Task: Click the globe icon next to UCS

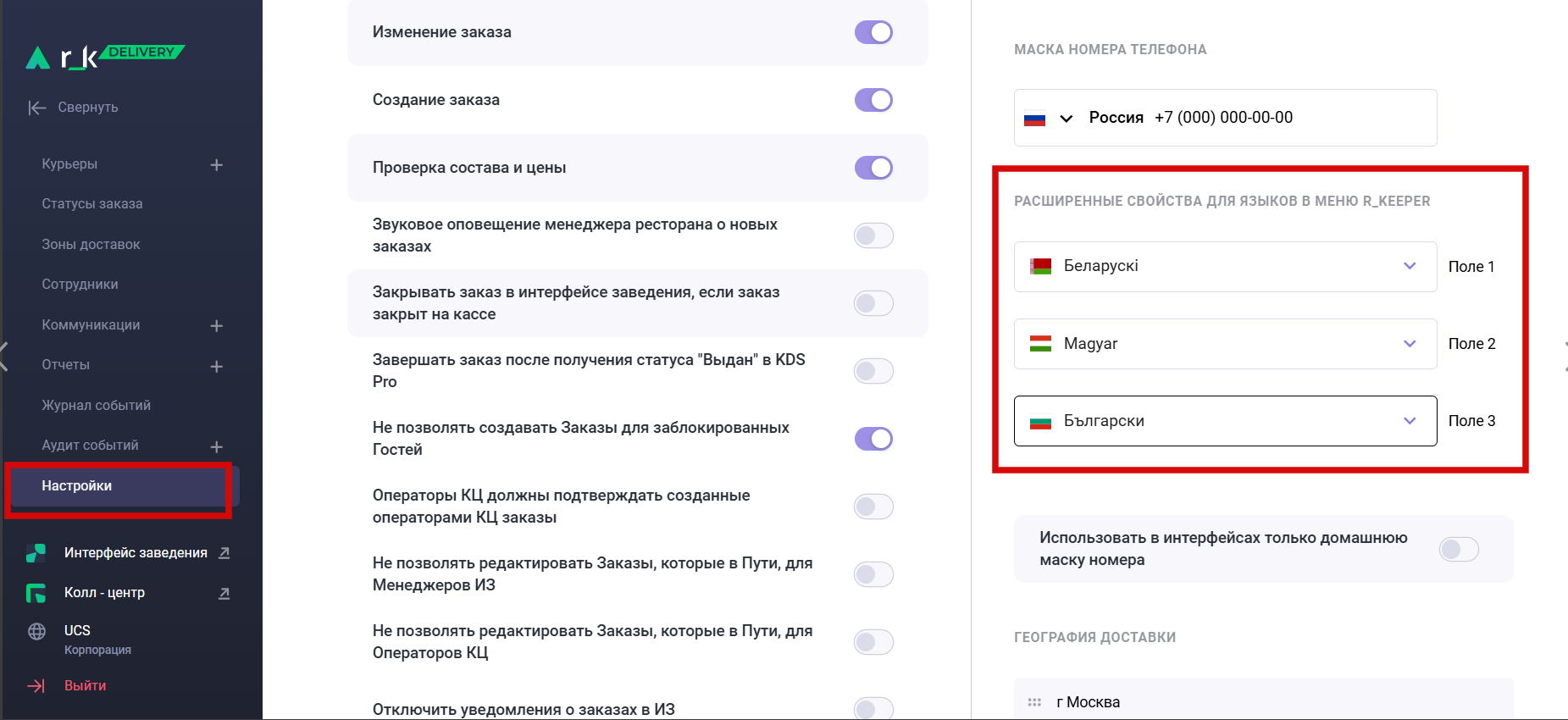Action: click(37, 631)
